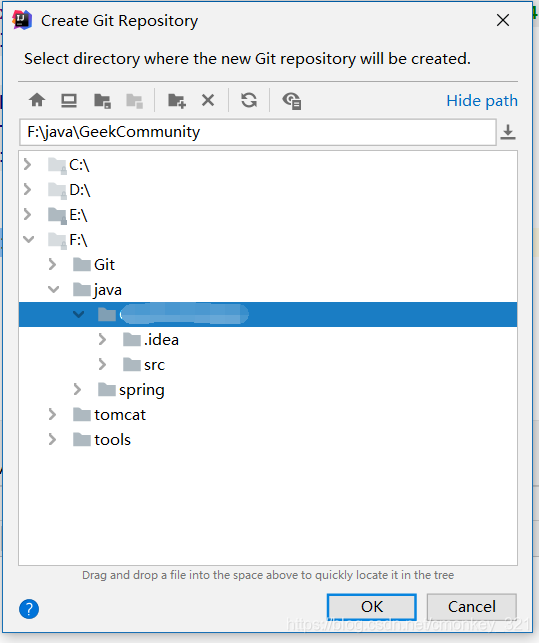Expand the Git folder chevron
Viewport: 539px width, 643px height.
[x=52, y=264]
